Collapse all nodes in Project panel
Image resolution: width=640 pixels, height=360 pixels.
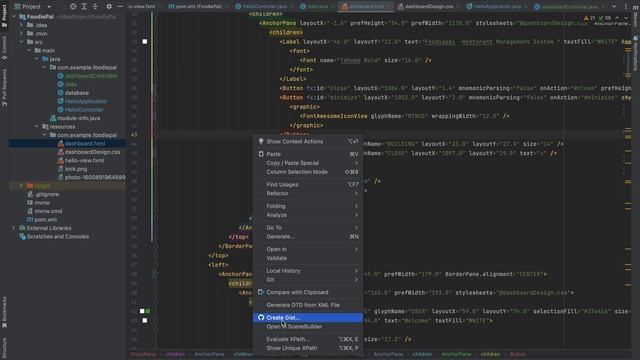(x=95, y=7)
